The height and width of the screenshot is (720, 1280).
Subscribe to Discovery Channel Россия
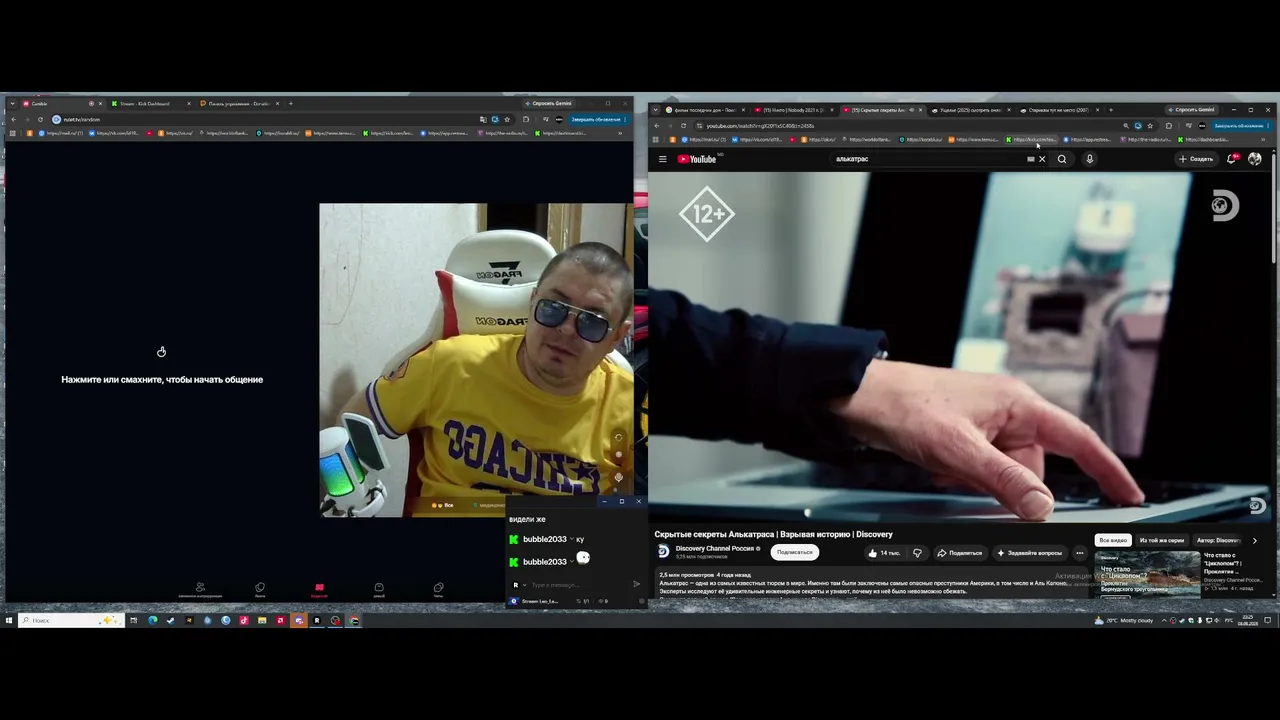(795, 552)
